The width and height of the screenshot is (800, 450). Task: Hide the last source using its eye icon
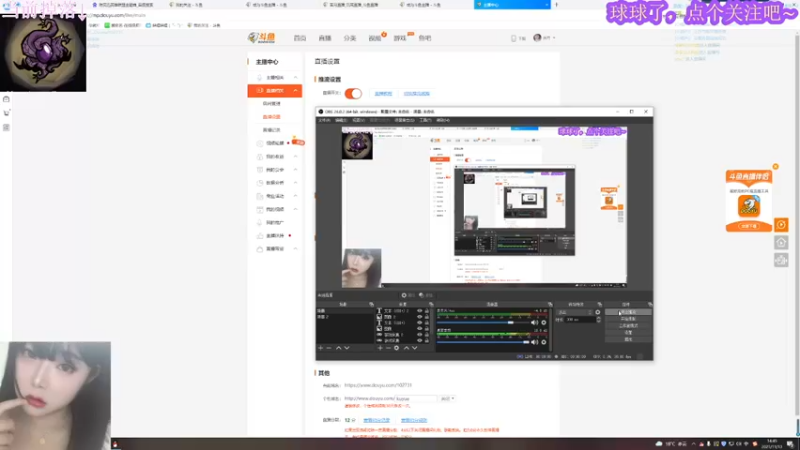click(420, 341)
